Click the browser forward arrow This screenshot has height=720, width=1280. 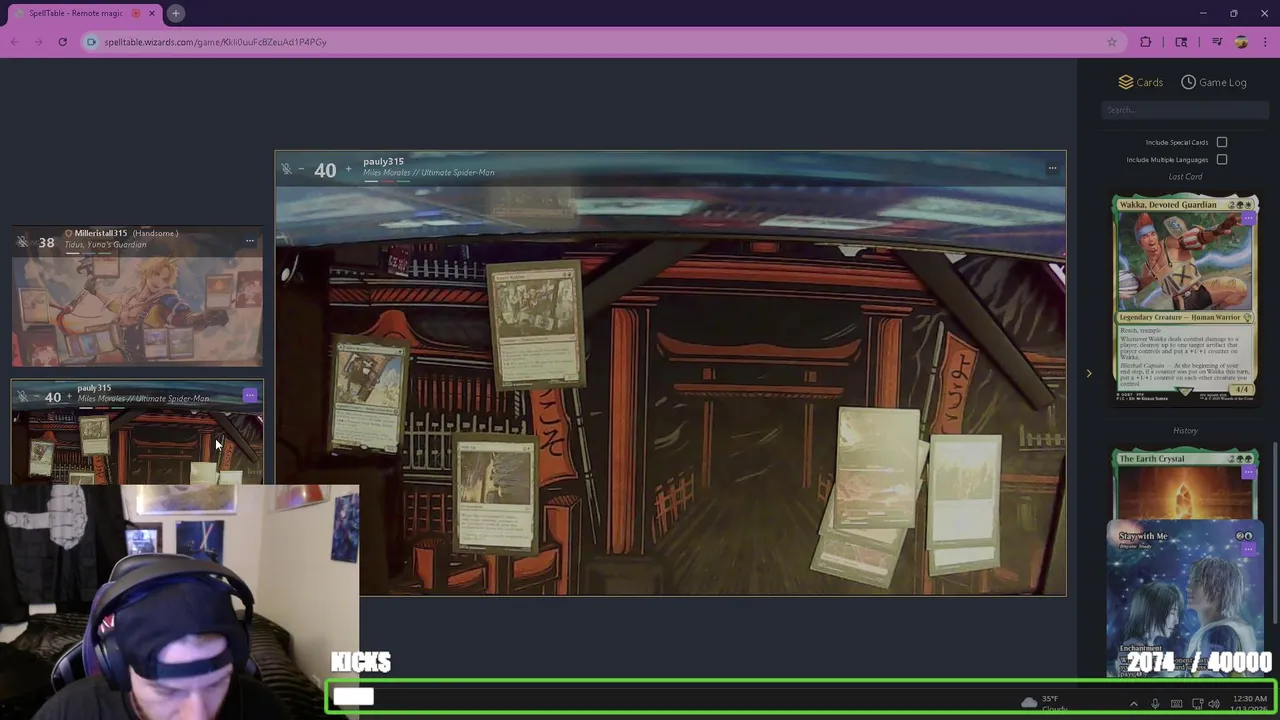coord(38,42)
